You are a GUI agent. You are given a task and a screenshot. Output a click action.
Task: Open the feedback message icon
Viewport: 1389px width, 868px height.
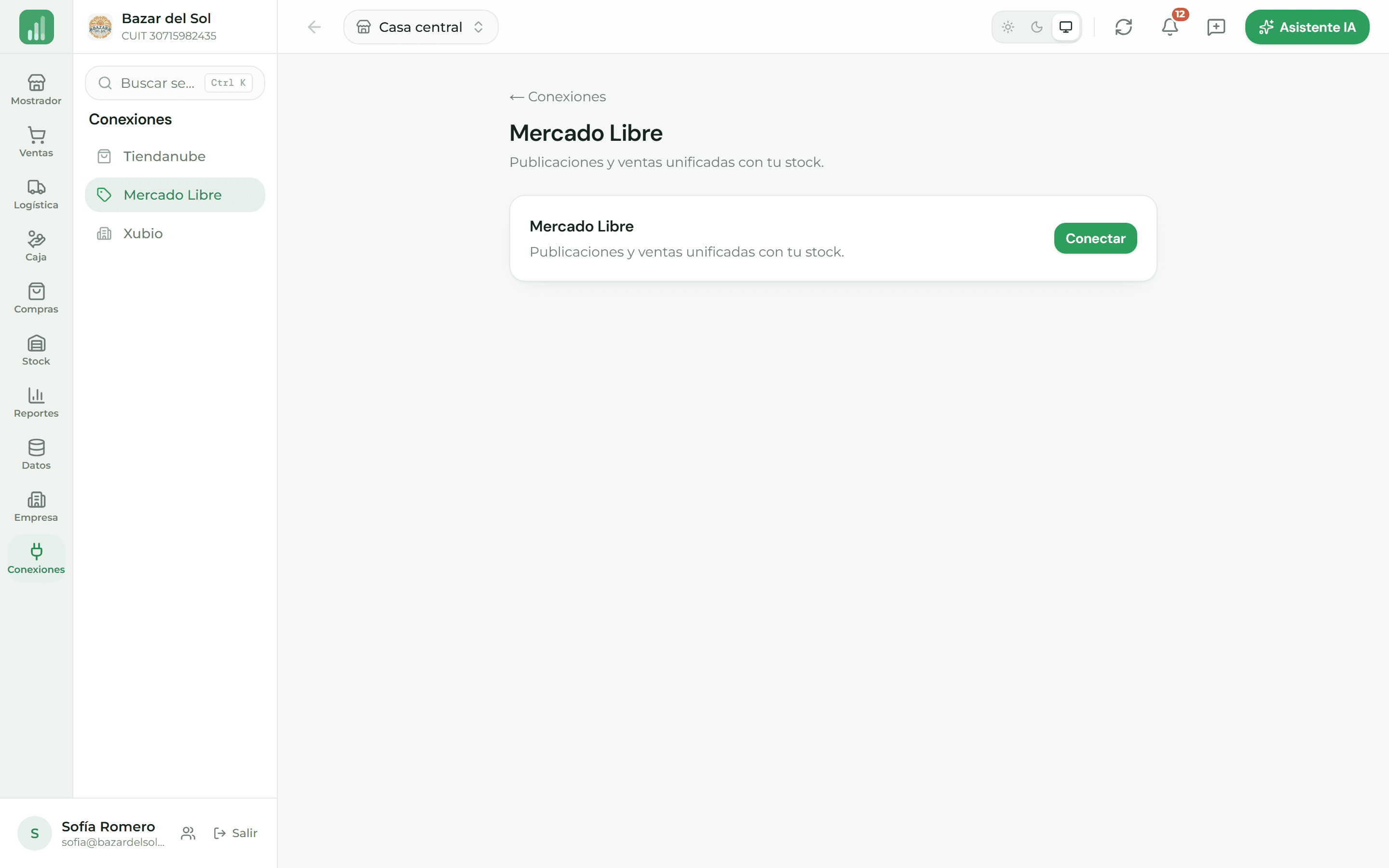coord(1216,27)
